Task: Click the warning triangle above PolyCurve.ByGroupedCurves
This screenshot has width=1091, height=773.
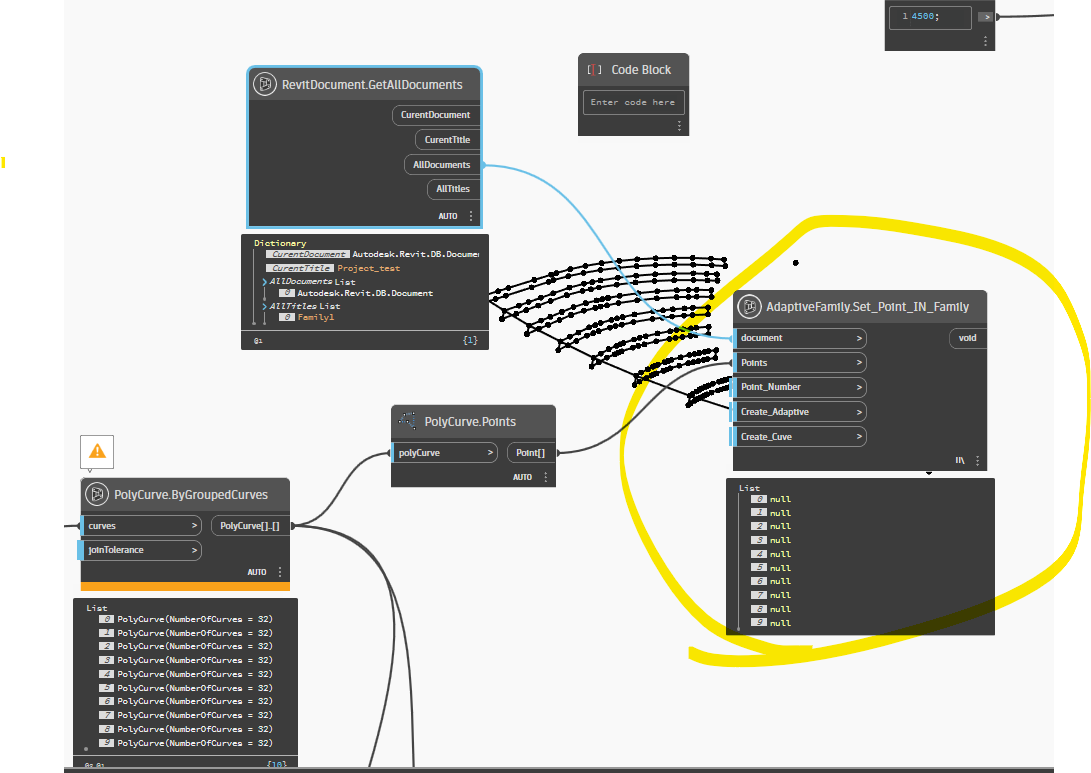Action: tap(96, 452)
